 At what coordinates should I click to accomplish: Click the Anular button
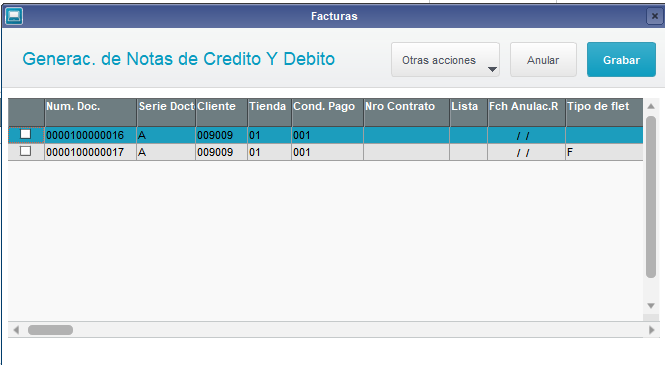pyautogui.click(x=543, y=60)
